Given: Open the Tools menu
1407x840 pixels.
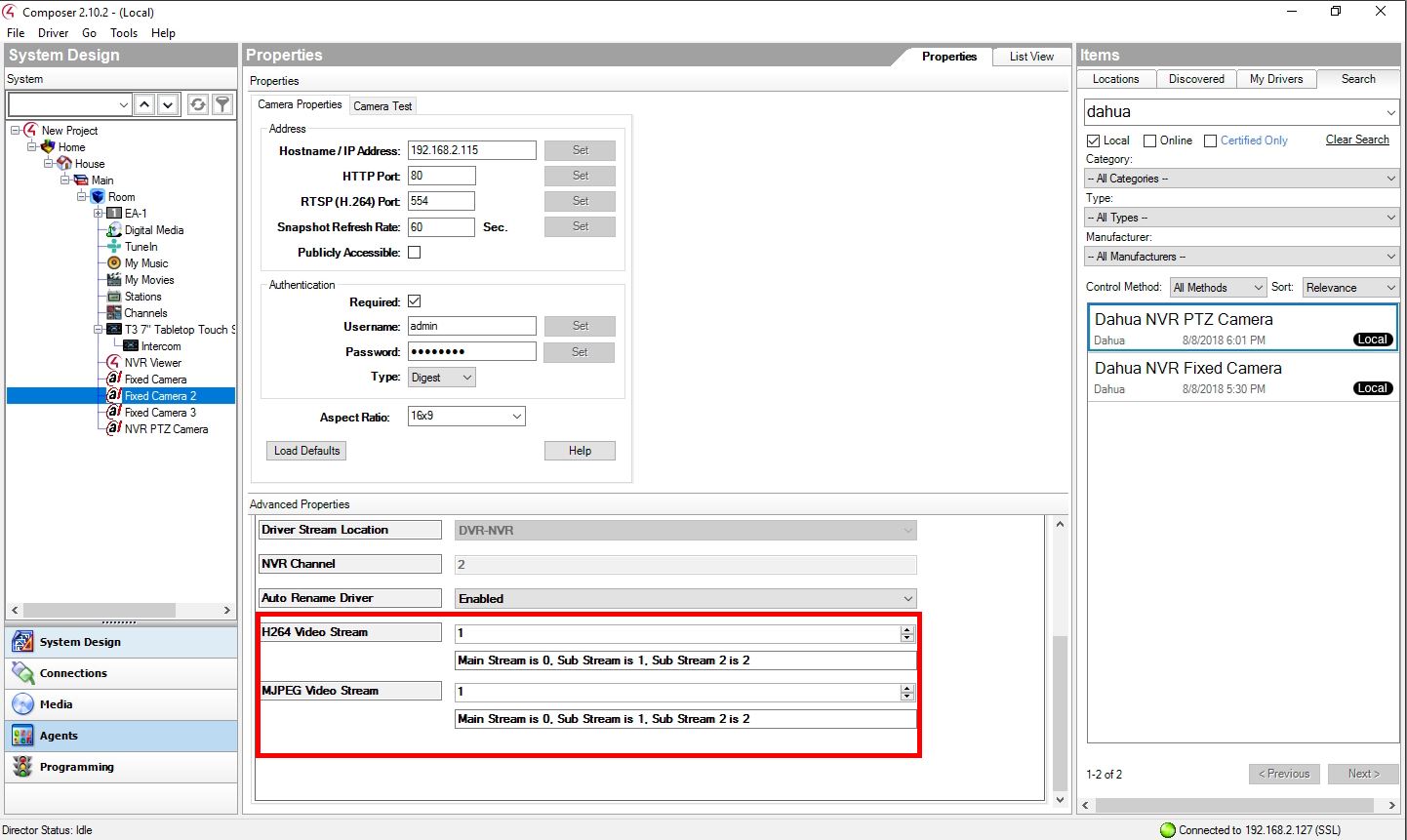Looking at the screenshot, I should [x=124, y=33].
